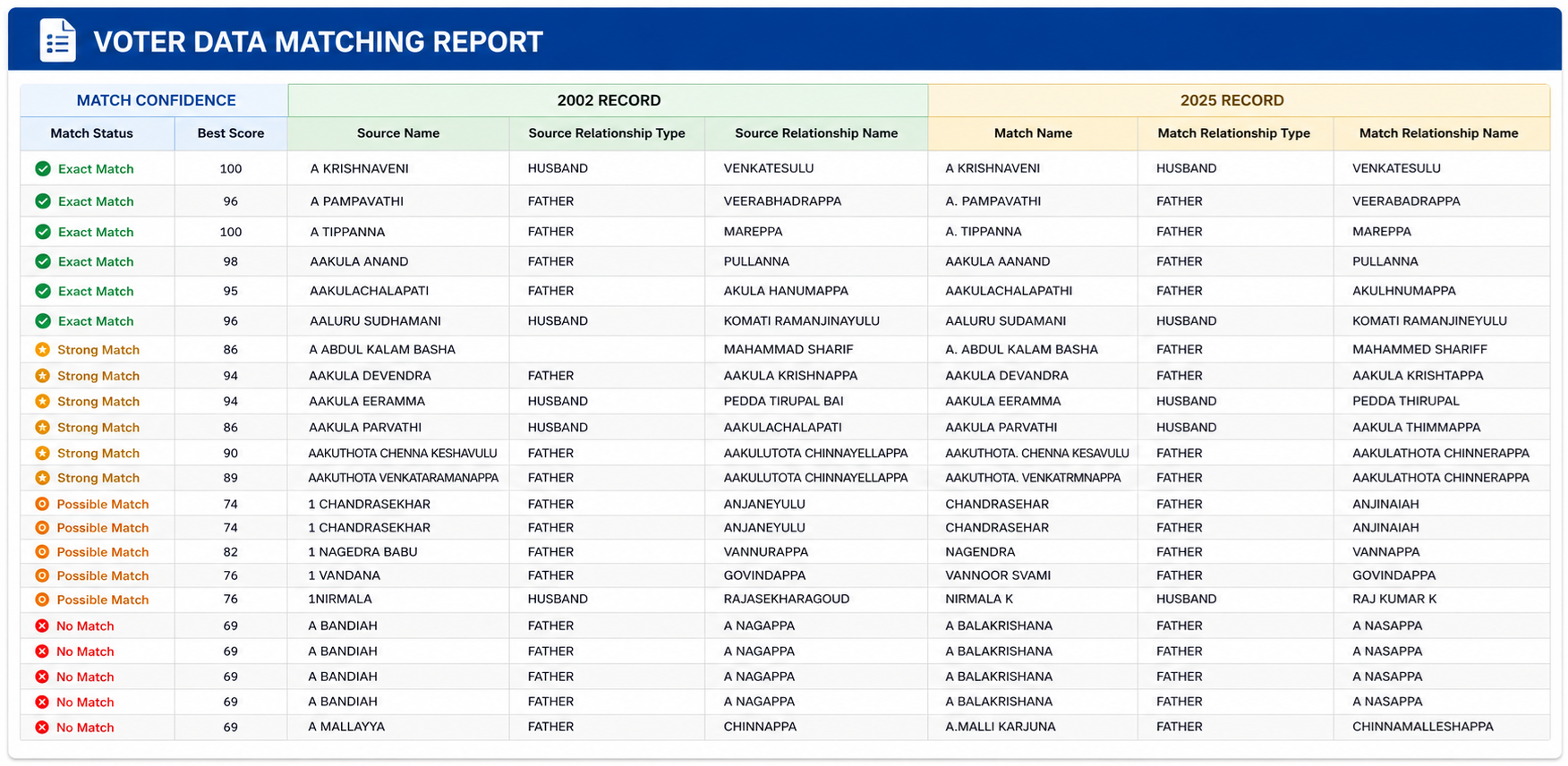1568x766 pixels.
Task: Click Match Relationship Type column header
Action: point(1234,133)
